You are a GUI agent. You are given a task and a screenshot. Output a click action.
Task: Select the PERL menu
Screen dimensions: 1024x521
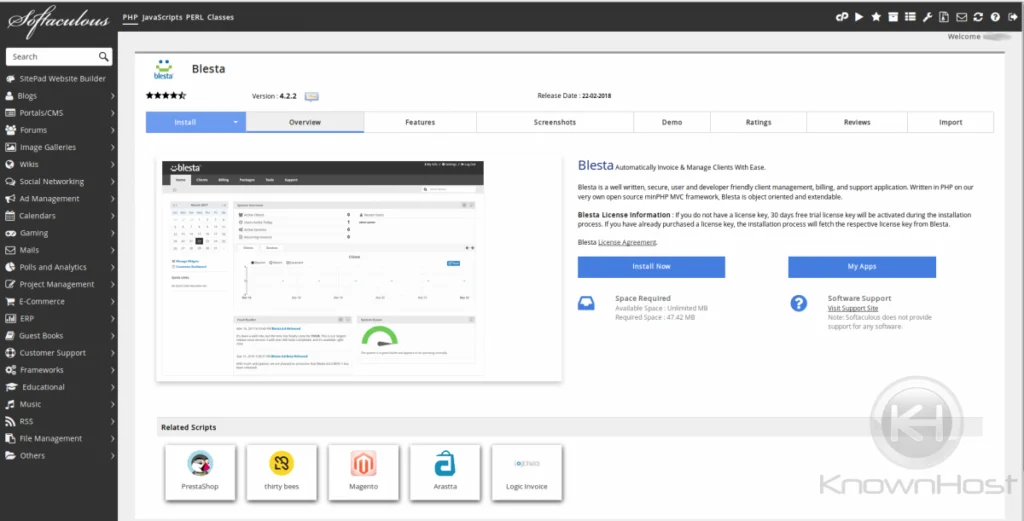[195, 18]
